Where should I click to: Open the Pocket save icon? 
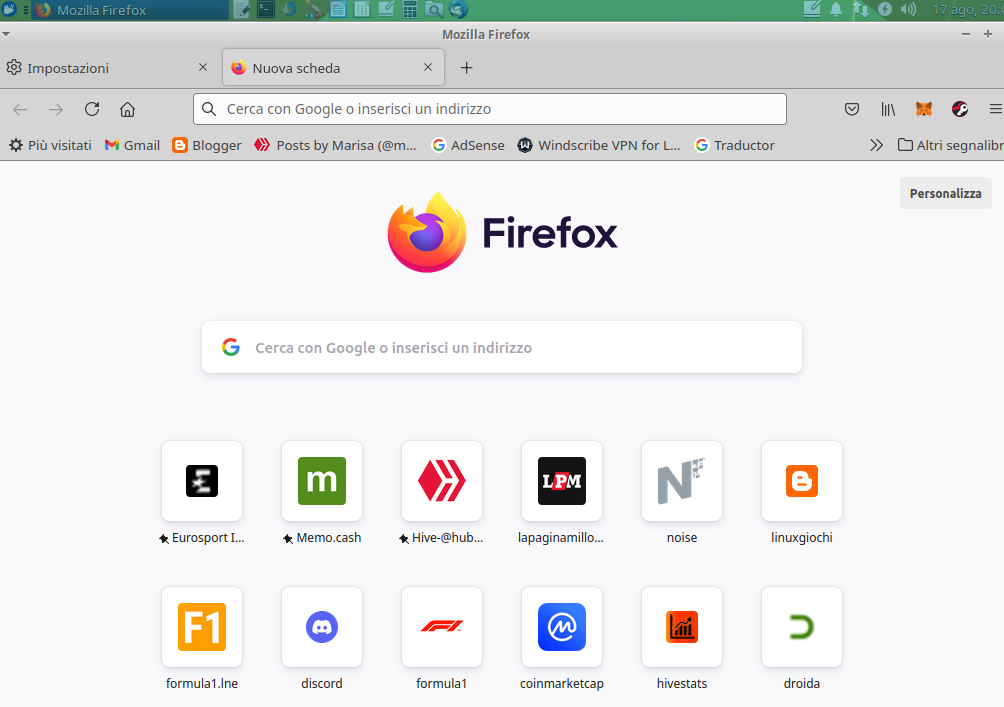pyautogui.click(x=852, y=110)
